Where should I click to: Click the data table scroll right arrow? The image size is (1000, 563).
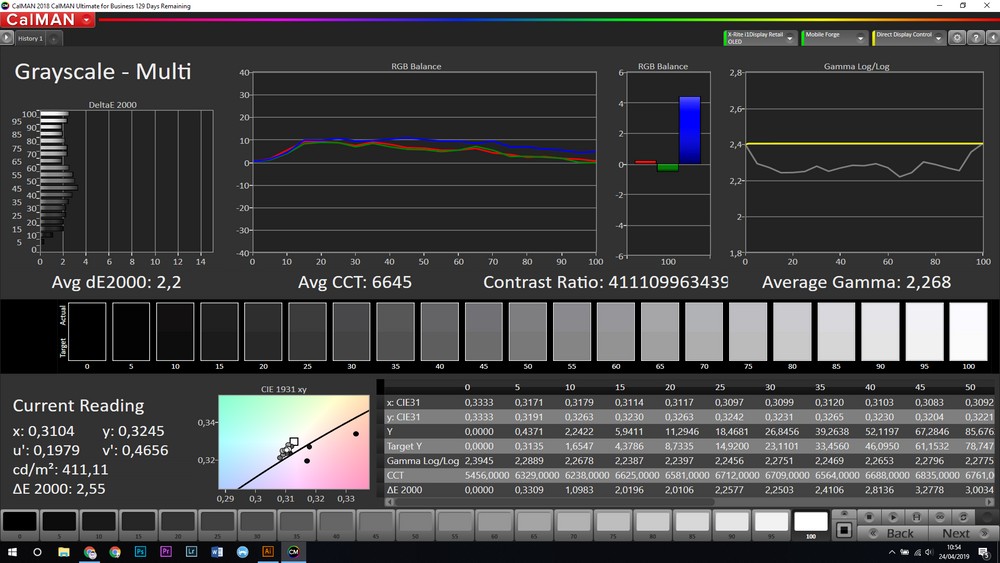990,502
